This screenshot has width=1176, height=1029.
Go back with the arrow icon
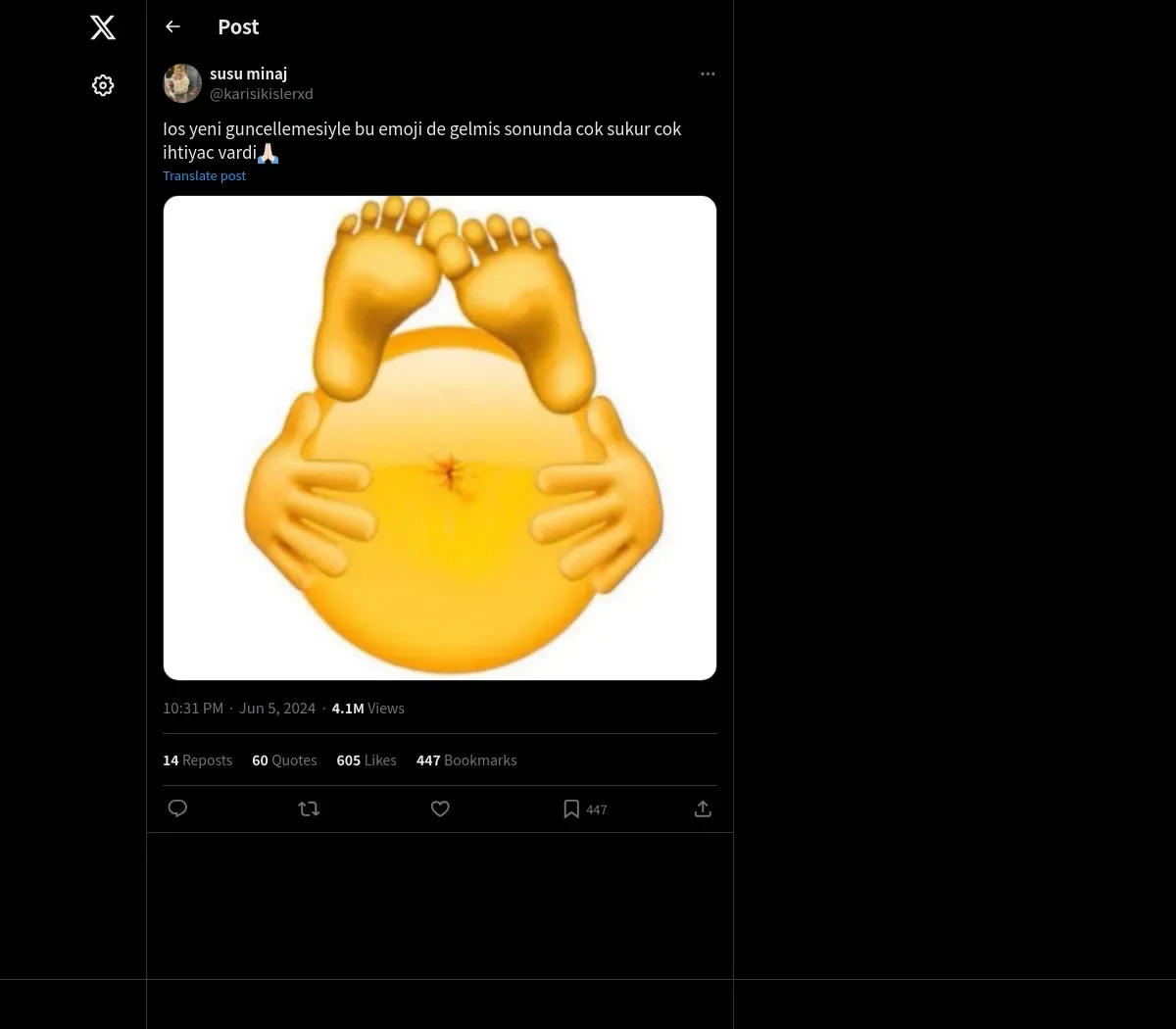(173, 27)
